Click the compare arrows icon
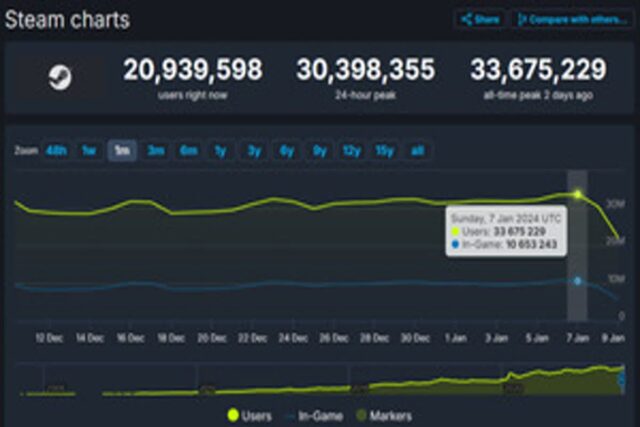Screen dimensions: 640x427 pyautogui.click(x=522, y=20)
